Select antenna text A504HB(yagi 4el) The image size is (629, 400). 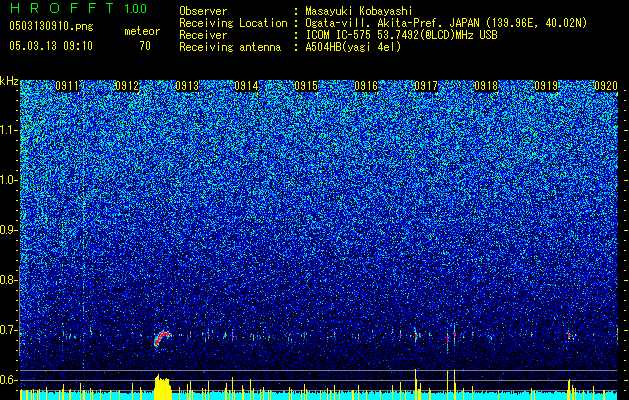tap(353, 47)
